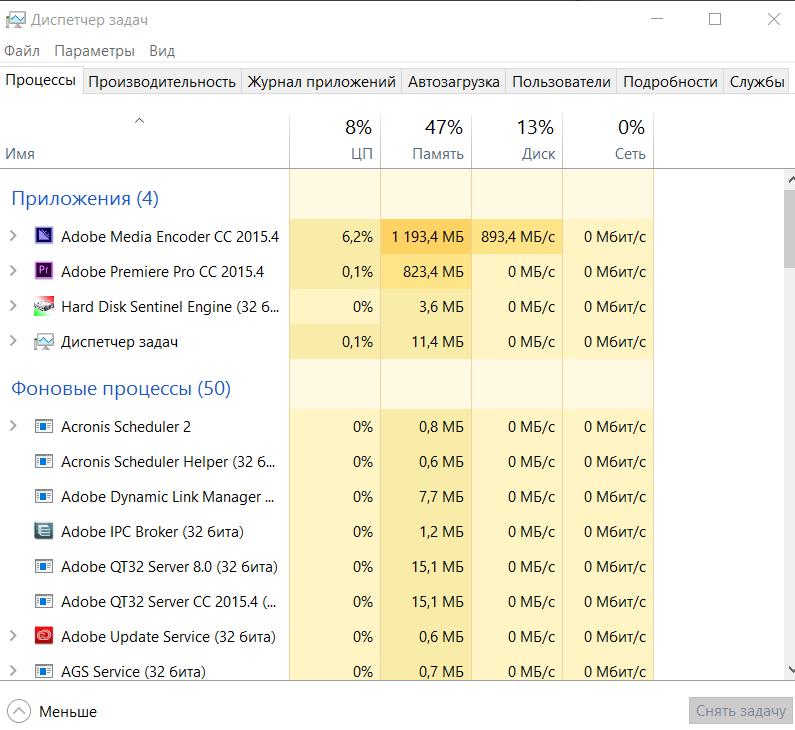The image size is (795, 730).
Task: Click the Adobe IPC Broker icon
Action: pyautogui.click(x=44, y=531)
